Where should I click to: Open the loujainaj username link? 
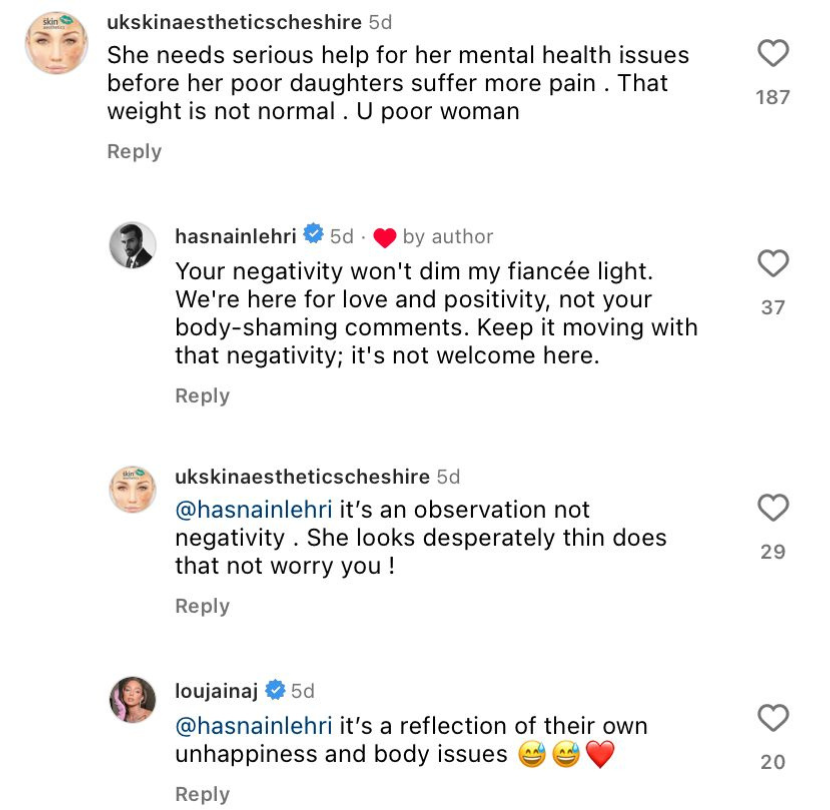point(216,690)
